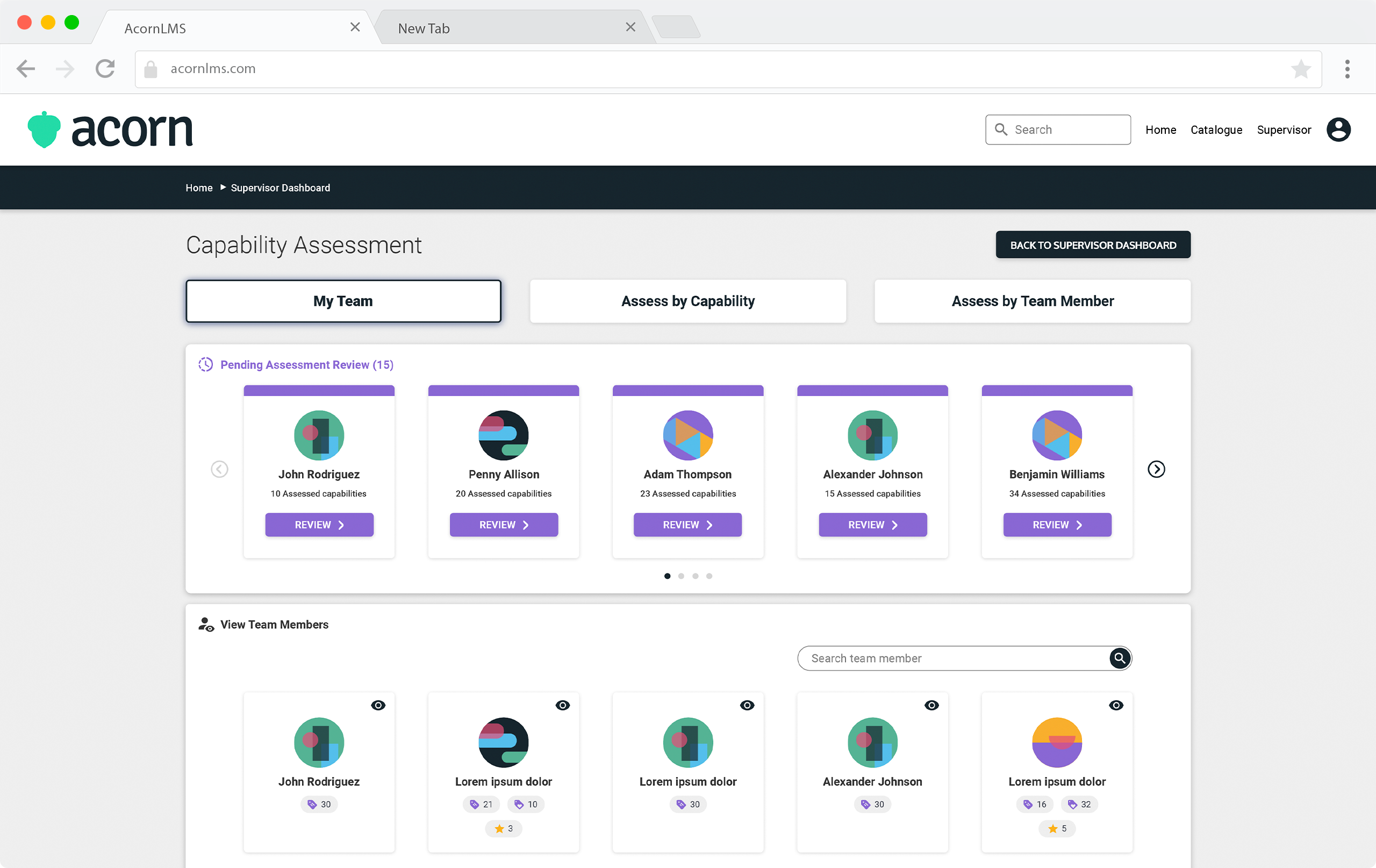Open the browser three-dot menu
The height and width of the screenshot is (868, 1376).
(x=1347, y=69)
